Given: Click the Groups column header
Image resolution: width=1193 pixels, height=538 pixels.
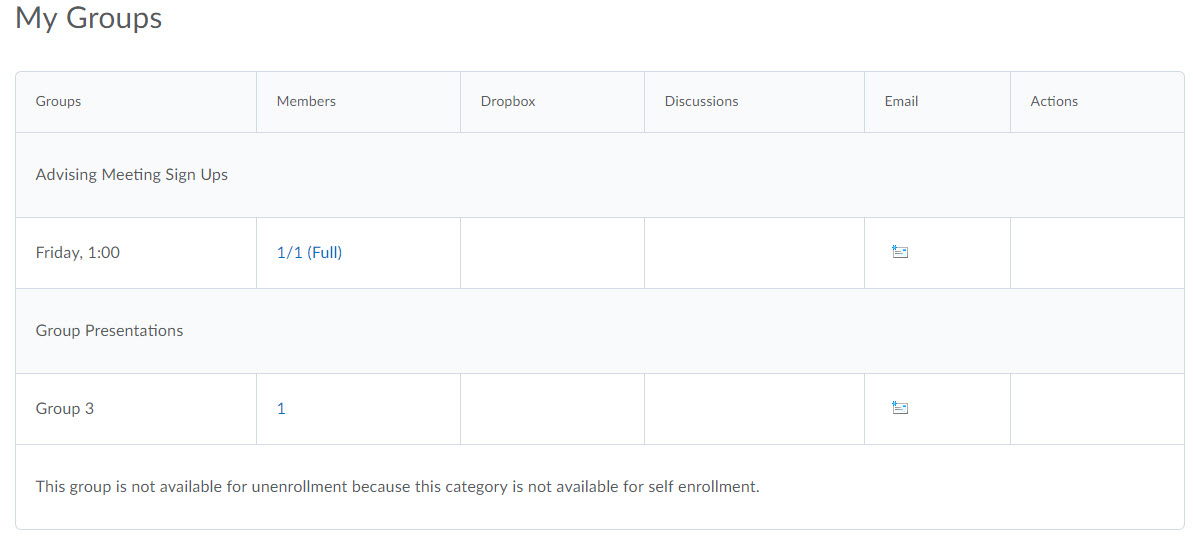Looking at the screenshot, I should point(59,101).
